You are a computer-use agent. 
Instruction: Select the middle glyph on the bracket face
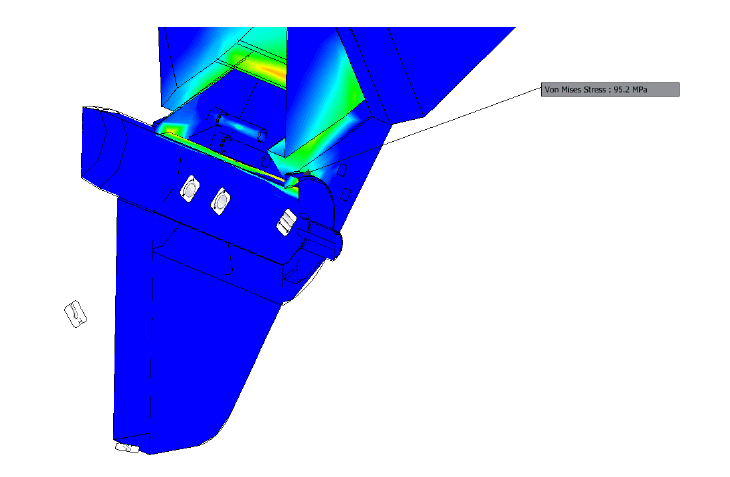click(219, 202)
